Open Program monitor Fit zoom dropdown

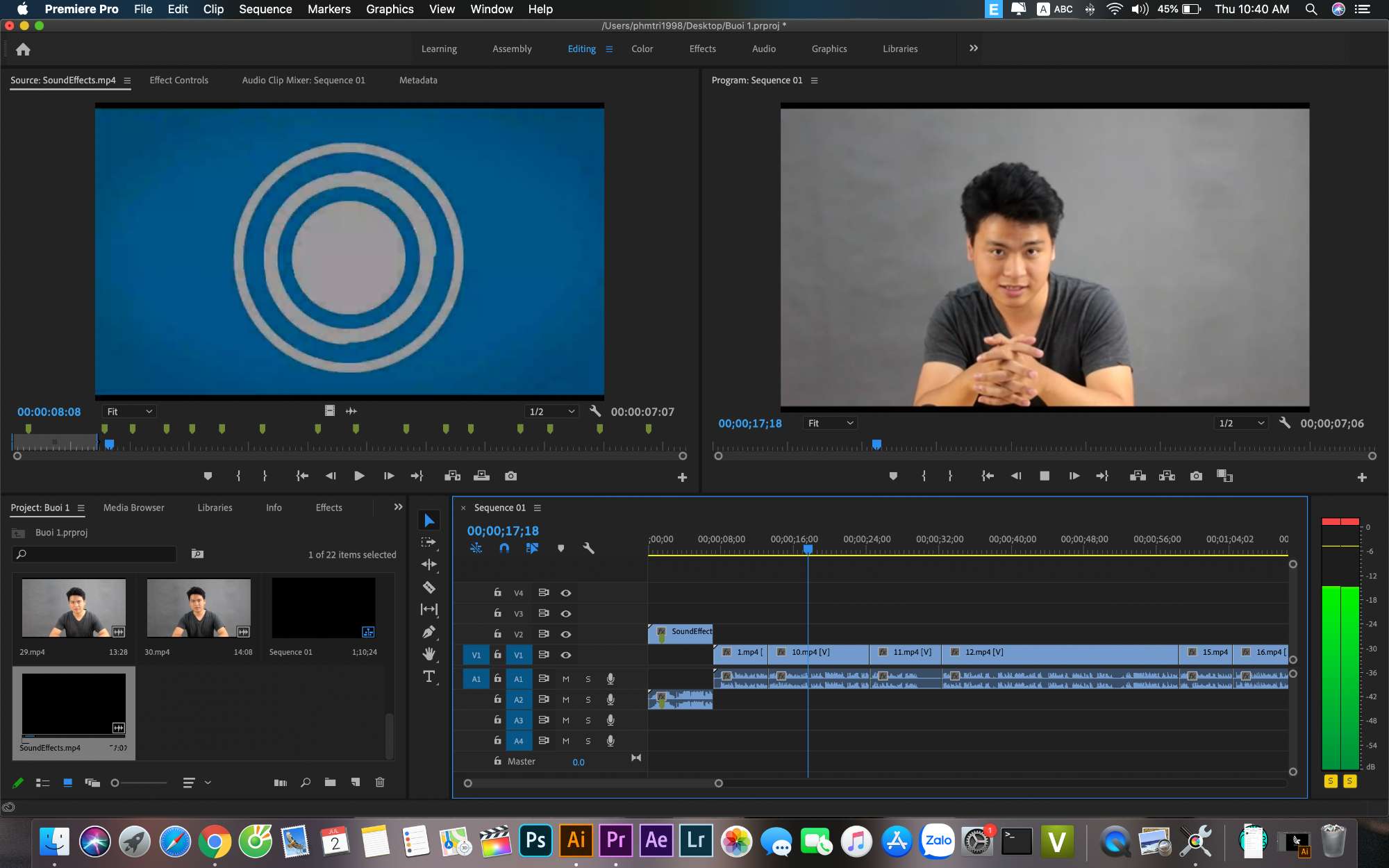(x=830, y=424)
